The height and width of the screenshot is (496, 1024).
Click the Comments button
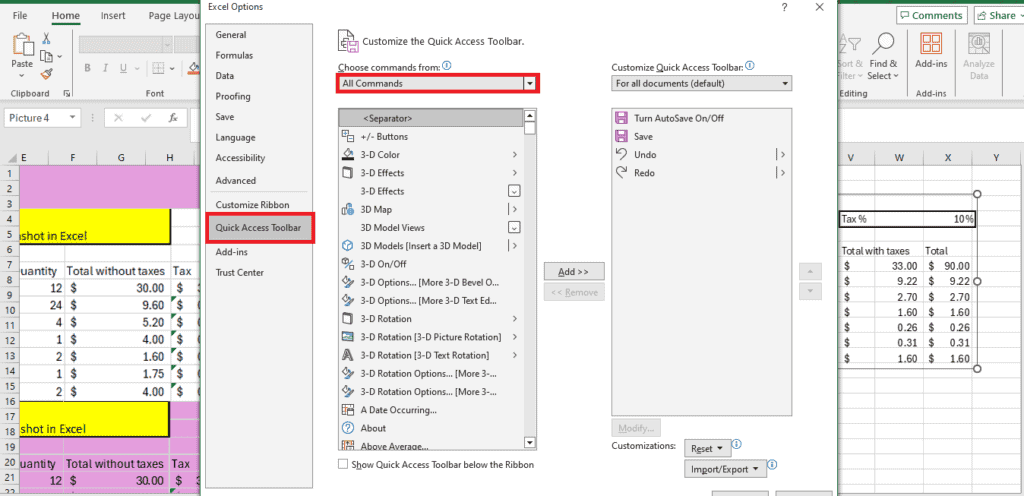point(931,16)
